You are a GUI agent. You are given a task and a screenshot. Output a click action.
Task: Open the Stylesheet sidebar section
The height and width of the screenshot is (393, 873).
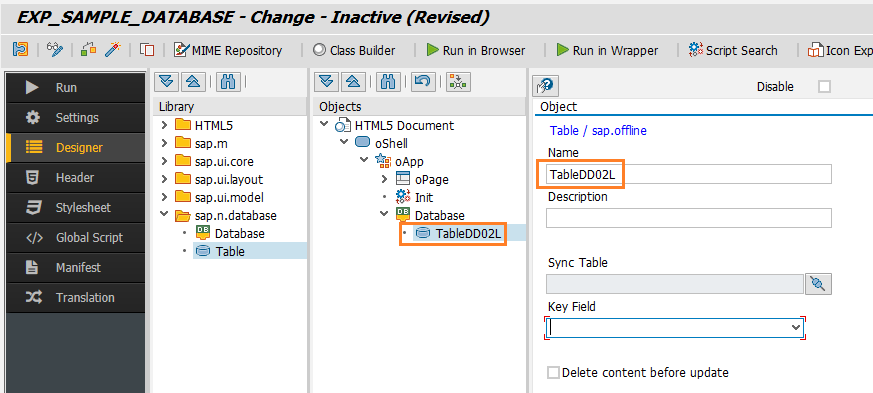pos(75,208)
